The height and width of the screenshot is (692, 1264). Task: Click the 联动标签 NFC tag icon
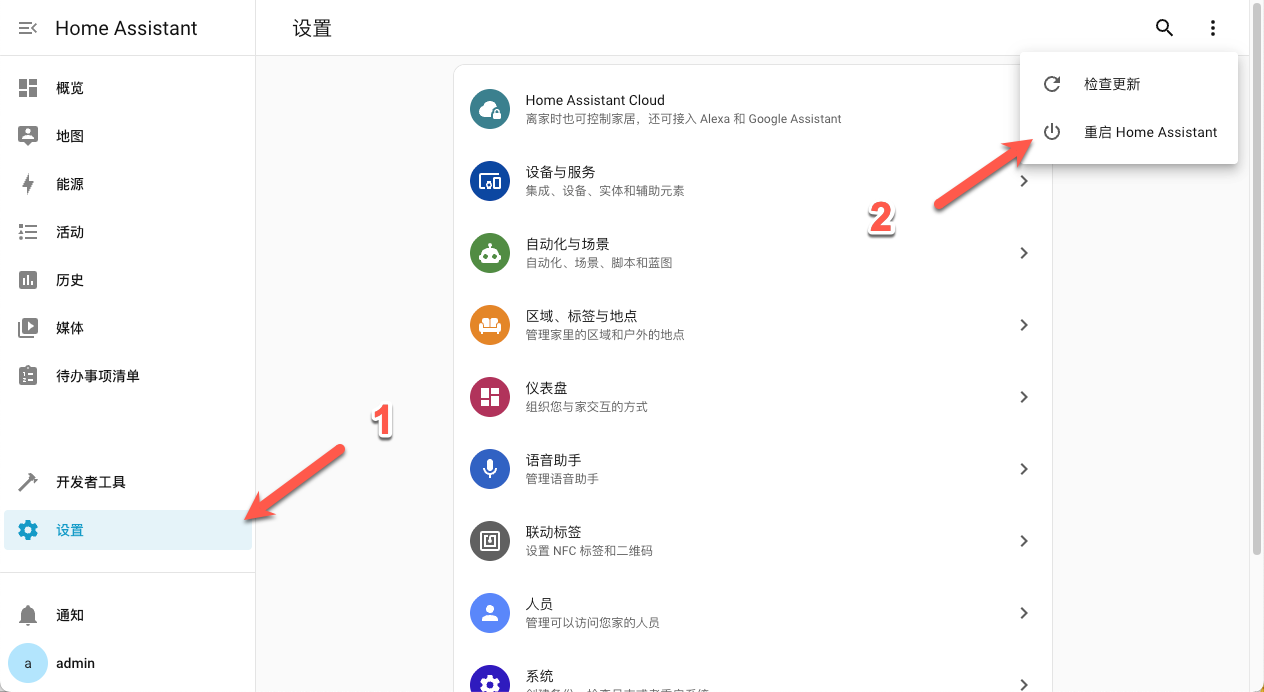(489, 540)
